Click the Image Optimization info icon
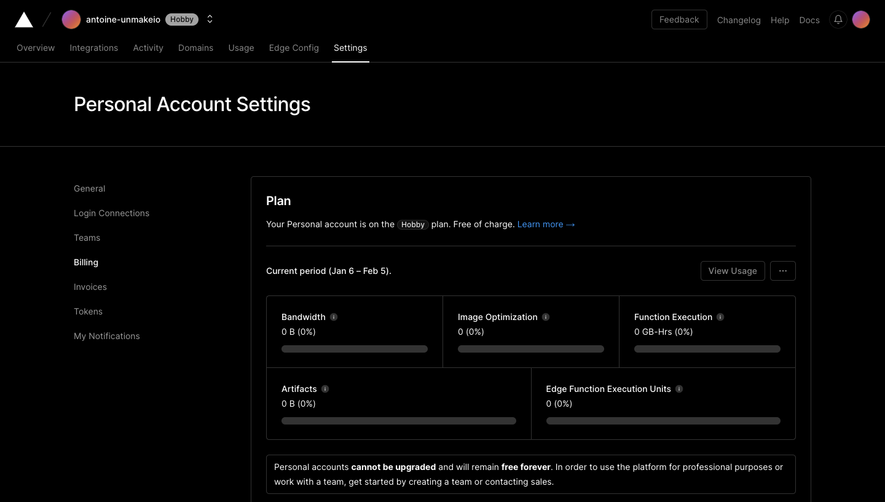The height and width of the screenshot is (502, 885). [546, 317]
